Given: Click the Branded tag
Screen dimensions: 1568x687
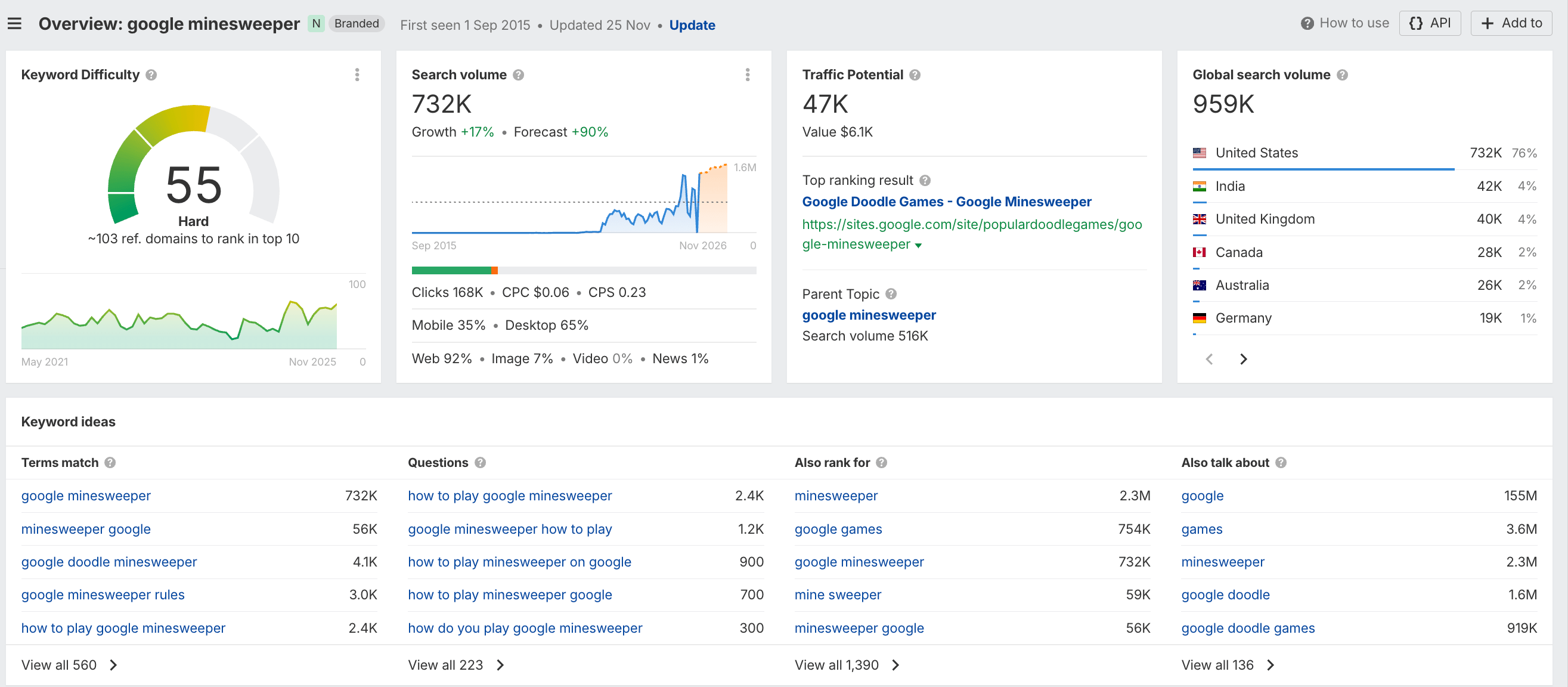Looking at the screenshot, I should pos(357,24).
